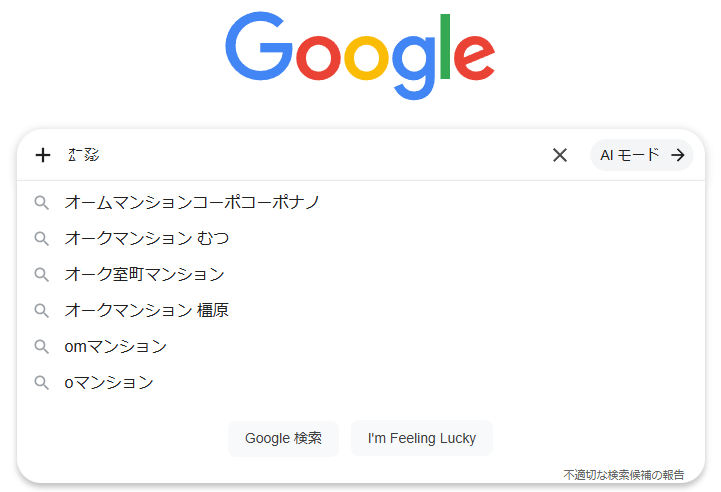The width and height of the screenshot is (721, 492).
Task: Click the search text input field
Action: (300, 155)
